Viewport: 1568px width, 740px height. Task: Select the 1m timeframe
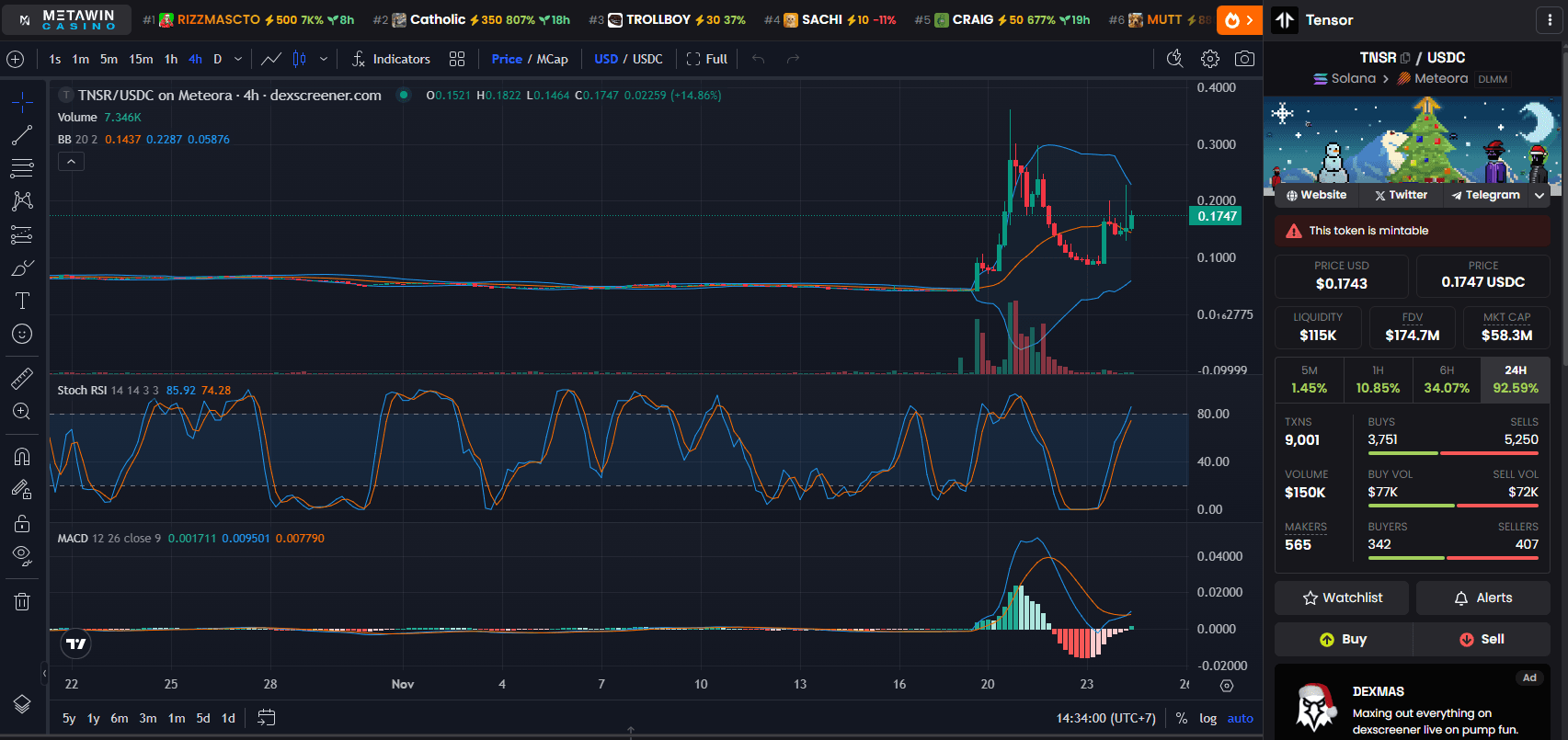pos(81,59)
